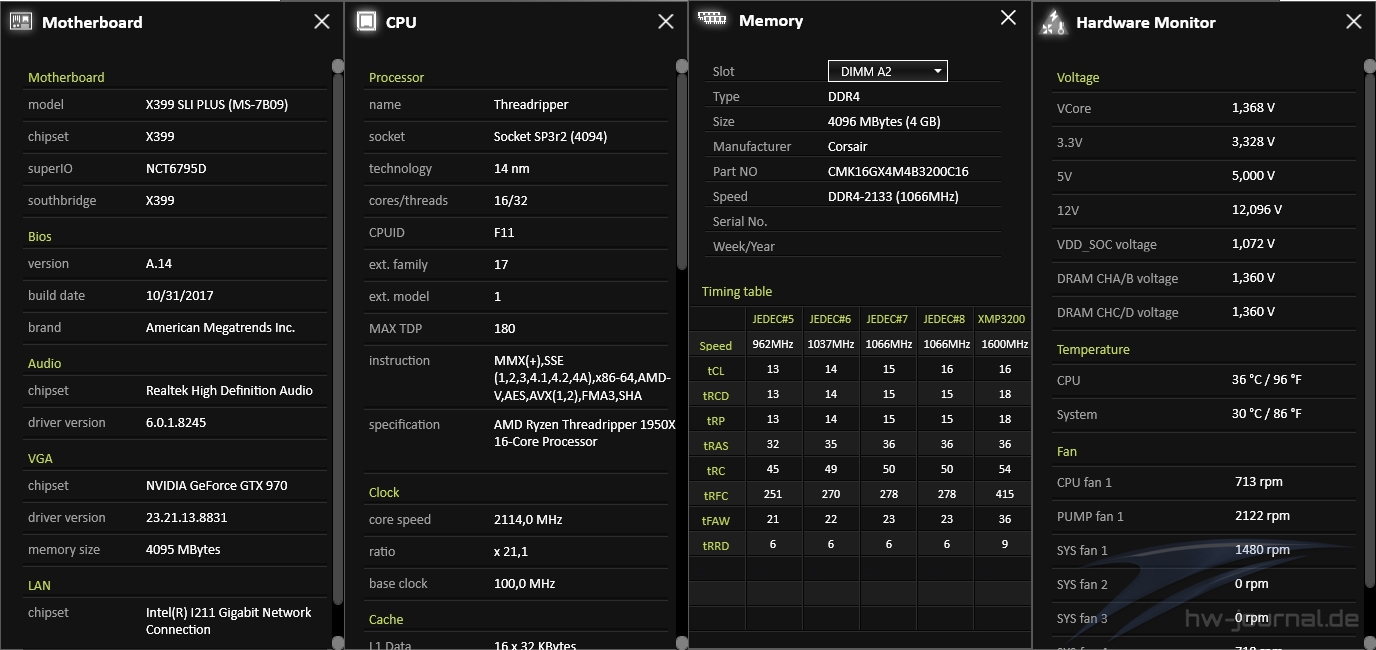The width and height of the screenshot is (1376, 650).
Task: Click audio driver version 6.0.1.8245
Action: [x=176, y=422]
